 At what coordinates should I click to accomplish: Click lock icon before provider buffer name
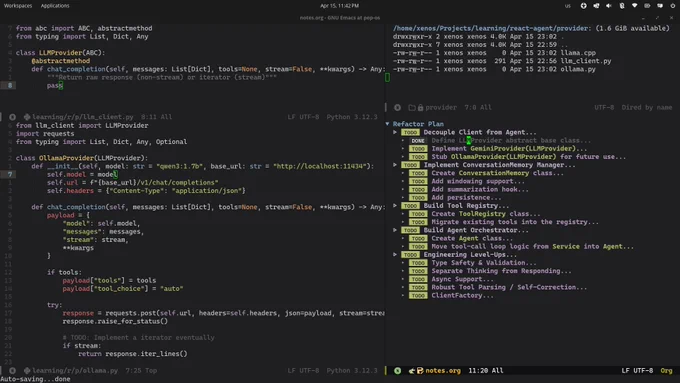tap(420, 107)
